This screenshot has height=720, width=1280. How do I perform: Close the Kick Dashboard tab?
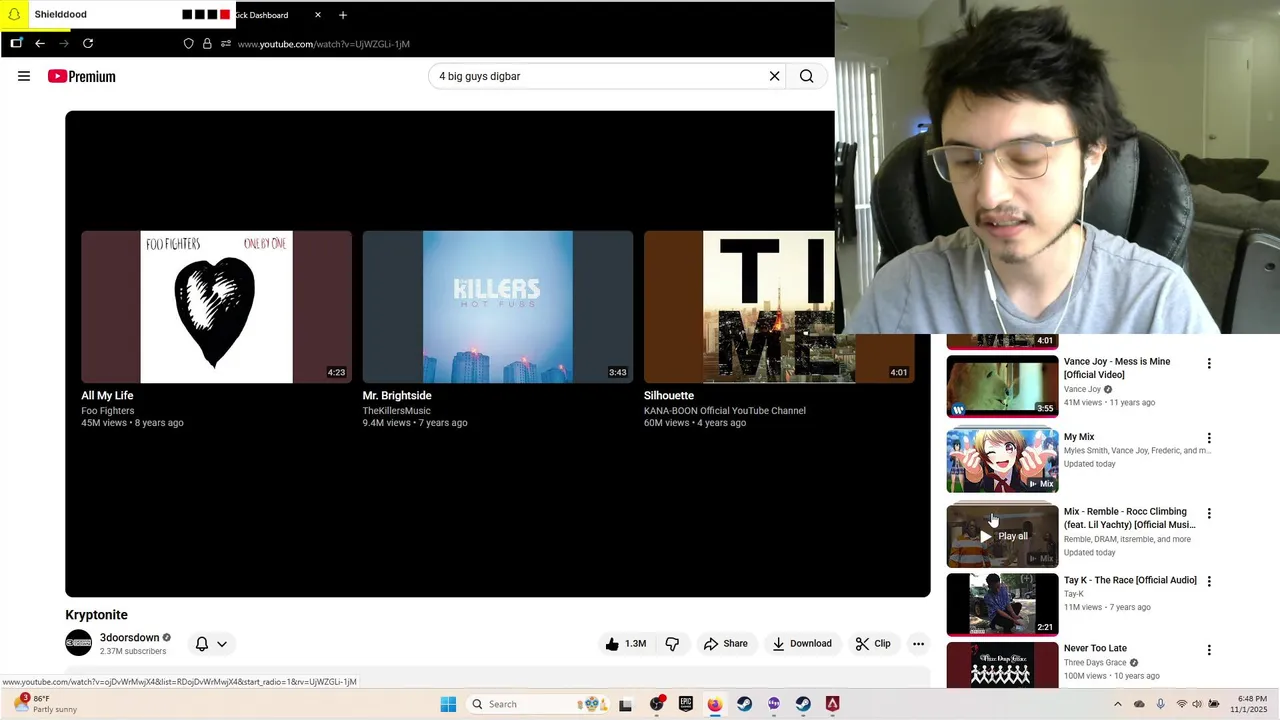click(318, 15)
